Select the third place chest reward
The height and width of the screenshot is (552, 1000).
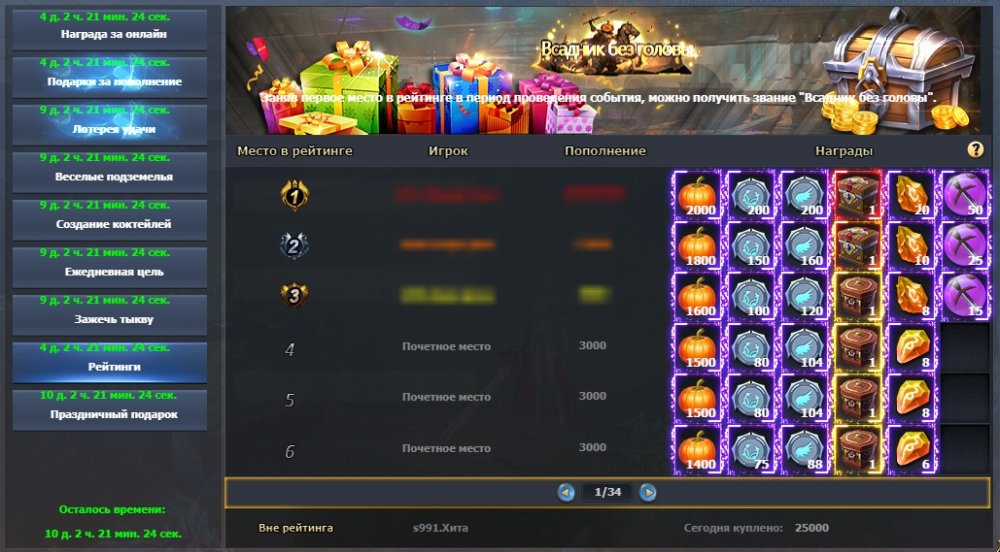click(x=858, y=297)
